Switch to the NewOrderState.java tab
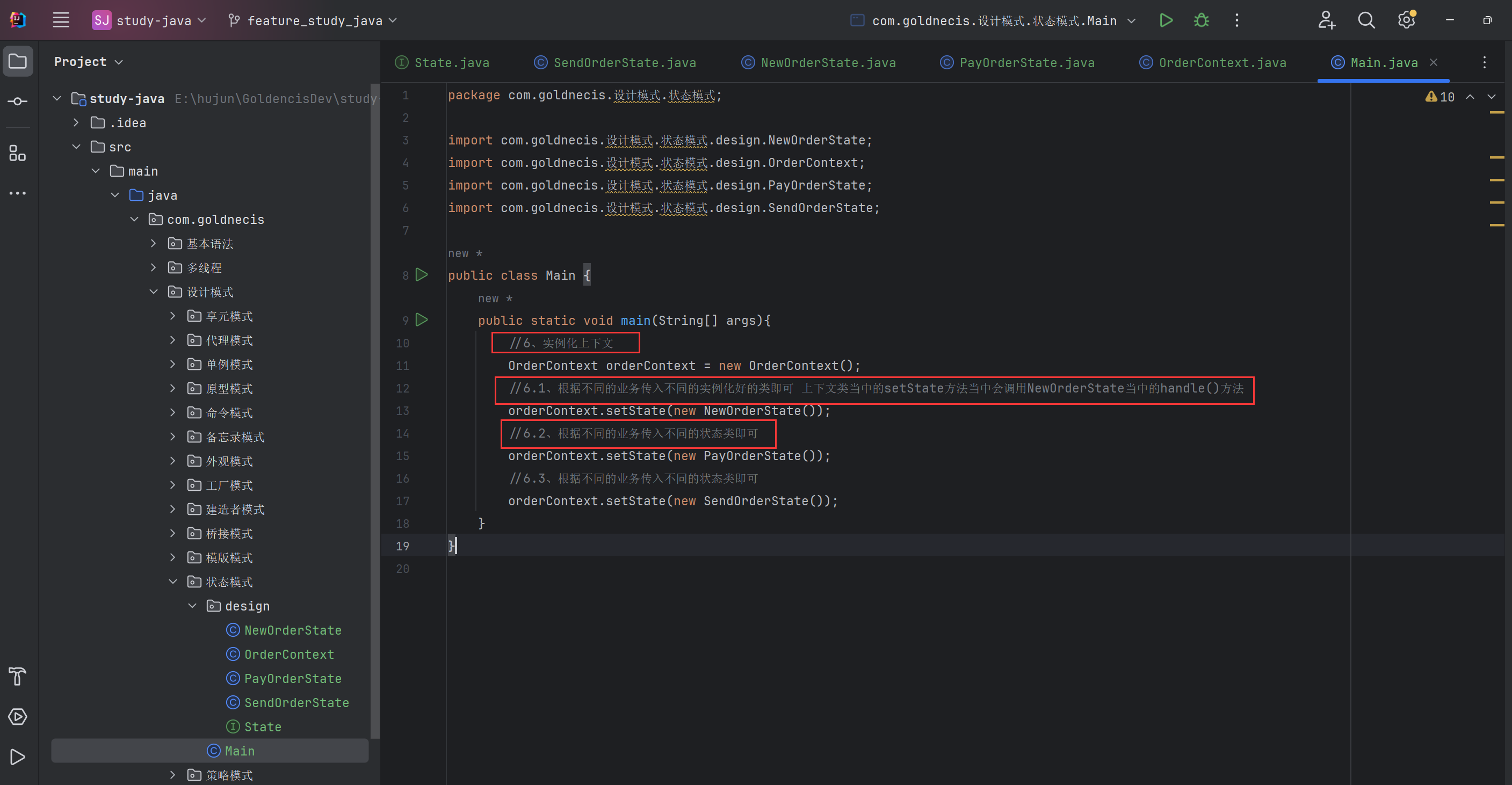Screen dimensions: 1512x785 819,62
